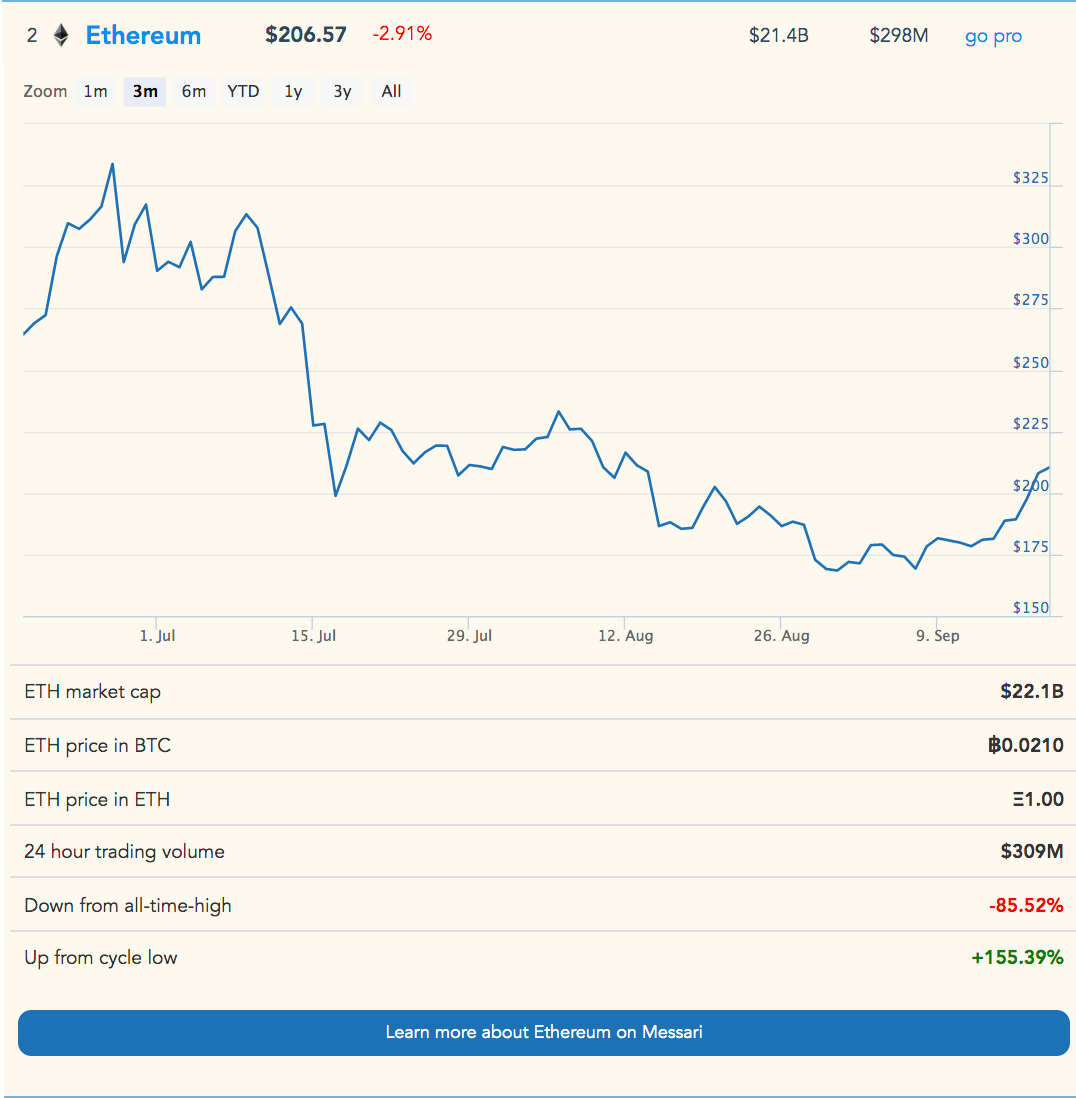Viewport: 1076px width, 1098px height.
Task: Switch chart zoom to 6m
Action: pos(193,92)
